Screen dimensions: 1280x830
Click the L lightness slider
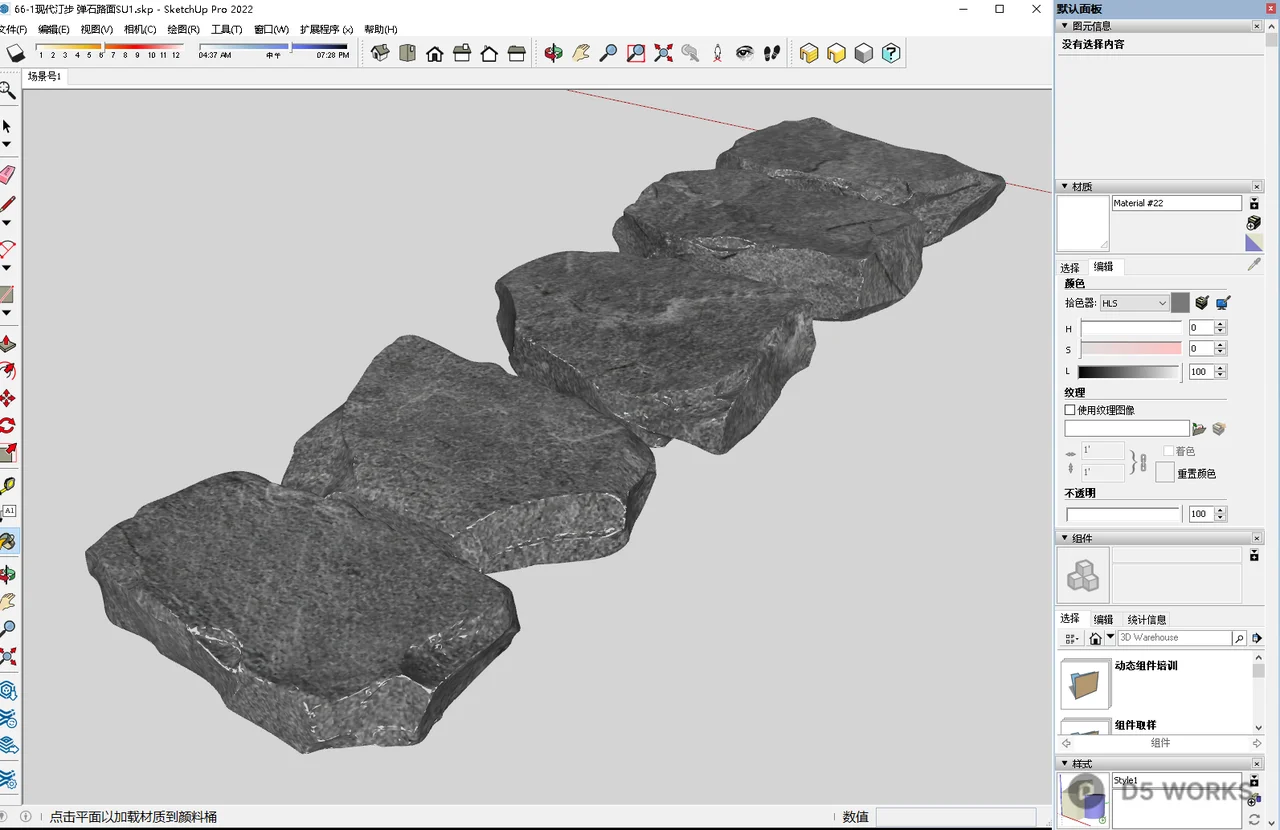pos(1129,372)
